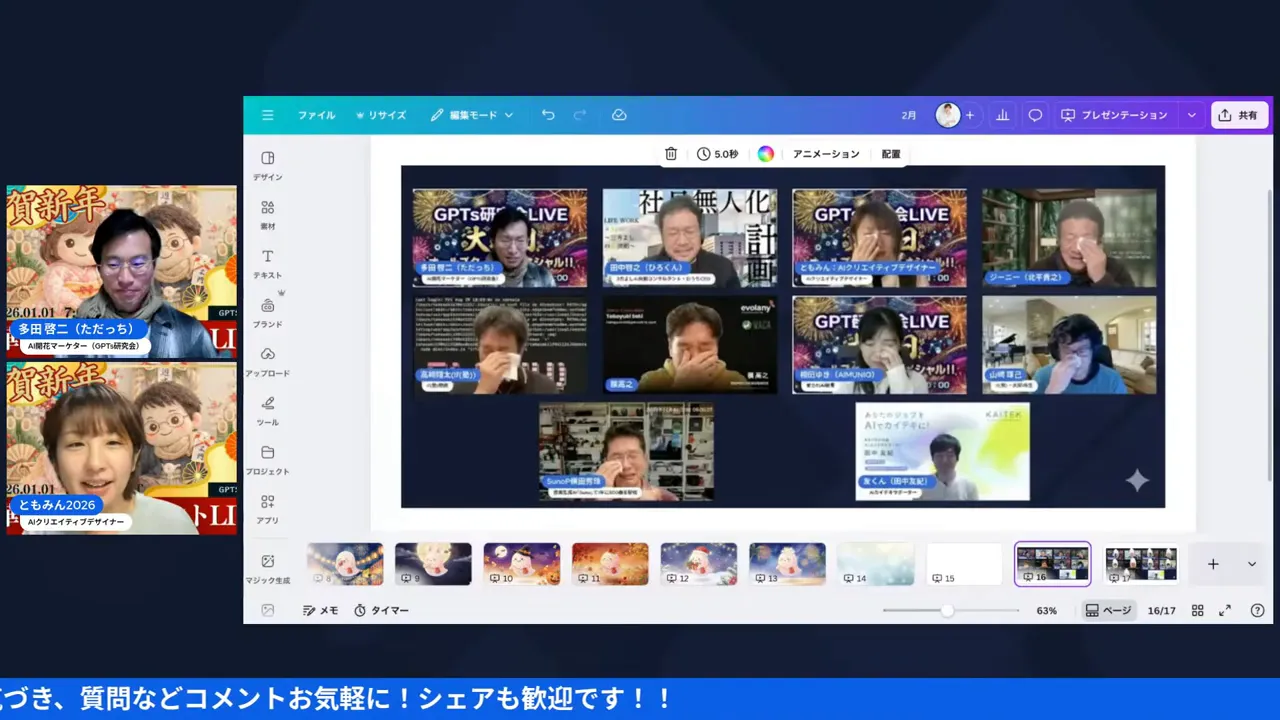This screenshot has height=720, width=1280.
Task: Delete page using the trash icon
Action: point(671,154)
